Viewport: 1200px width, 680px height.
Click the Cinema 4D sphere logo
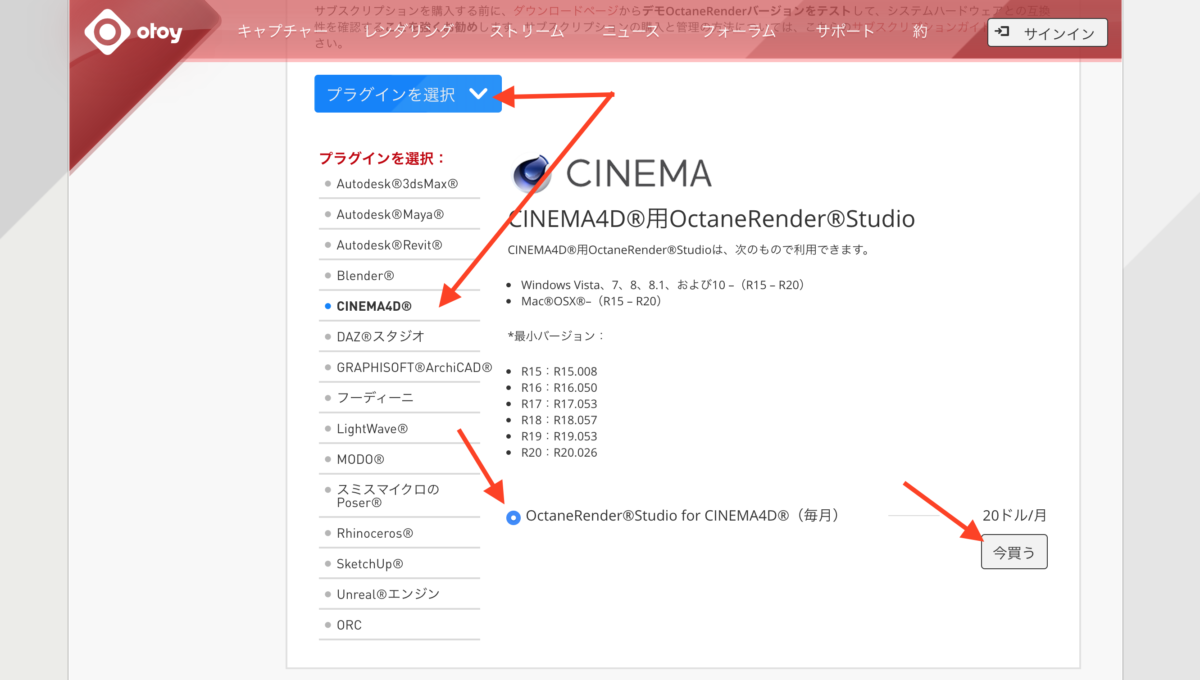click(532, 175)
